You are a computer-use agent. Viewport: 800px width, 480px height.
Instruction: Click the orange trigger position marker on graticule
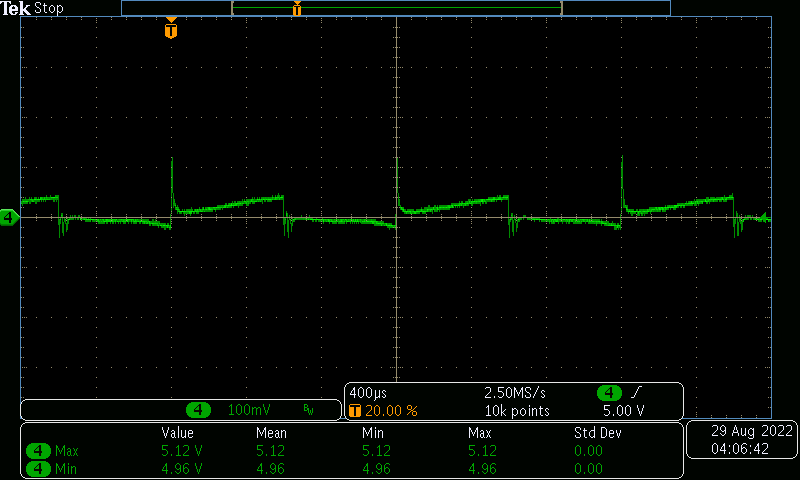pyautogui.click(x=171, y=28)
